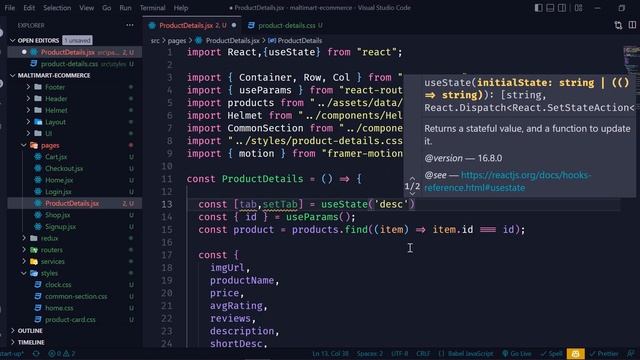Click the unsaved dot on ProductDetails.jsx tab
This screenshot has width=640, height=360.
coord(234,25)
